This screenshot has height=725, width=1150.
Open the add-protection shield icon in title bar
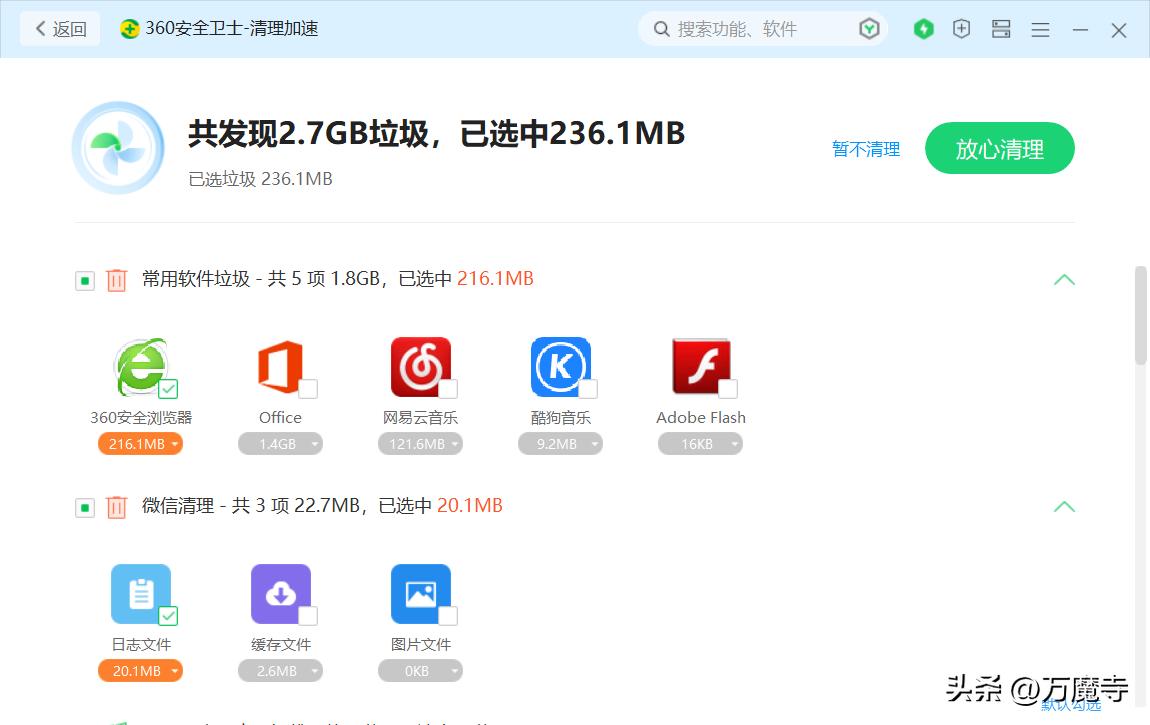coord(961,29)
